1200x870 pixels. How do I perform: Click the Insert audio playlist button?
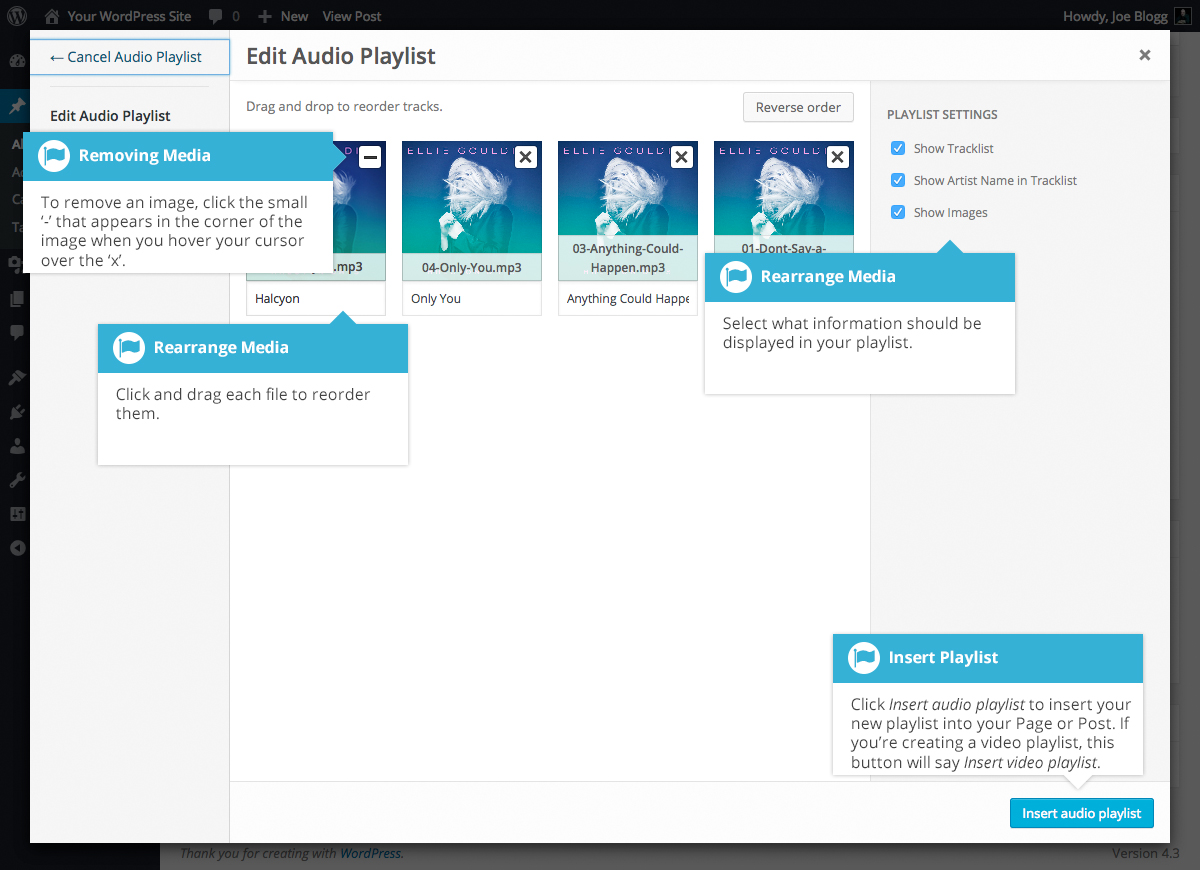pyautogui.click(x=1082, y=813)
